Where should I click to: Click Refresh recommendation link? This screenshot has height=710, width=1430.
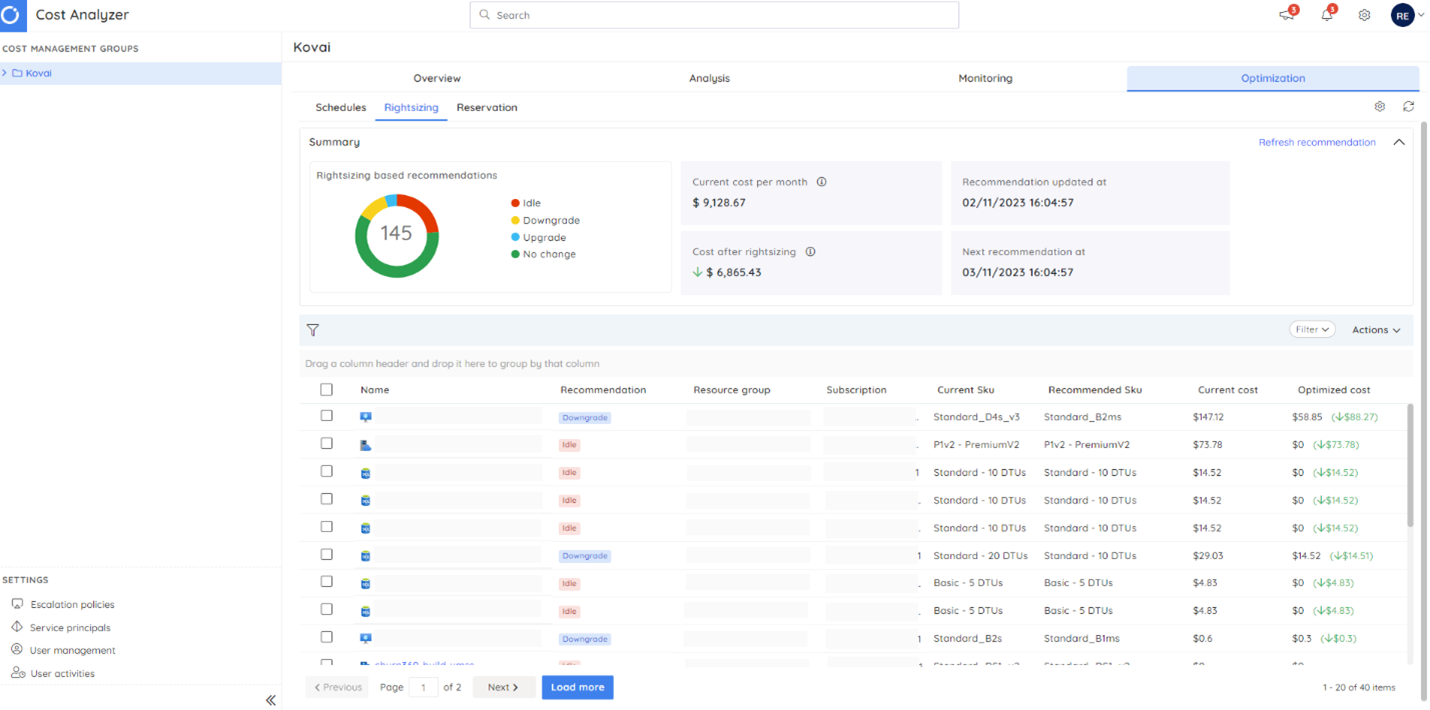click(1317, 142)
